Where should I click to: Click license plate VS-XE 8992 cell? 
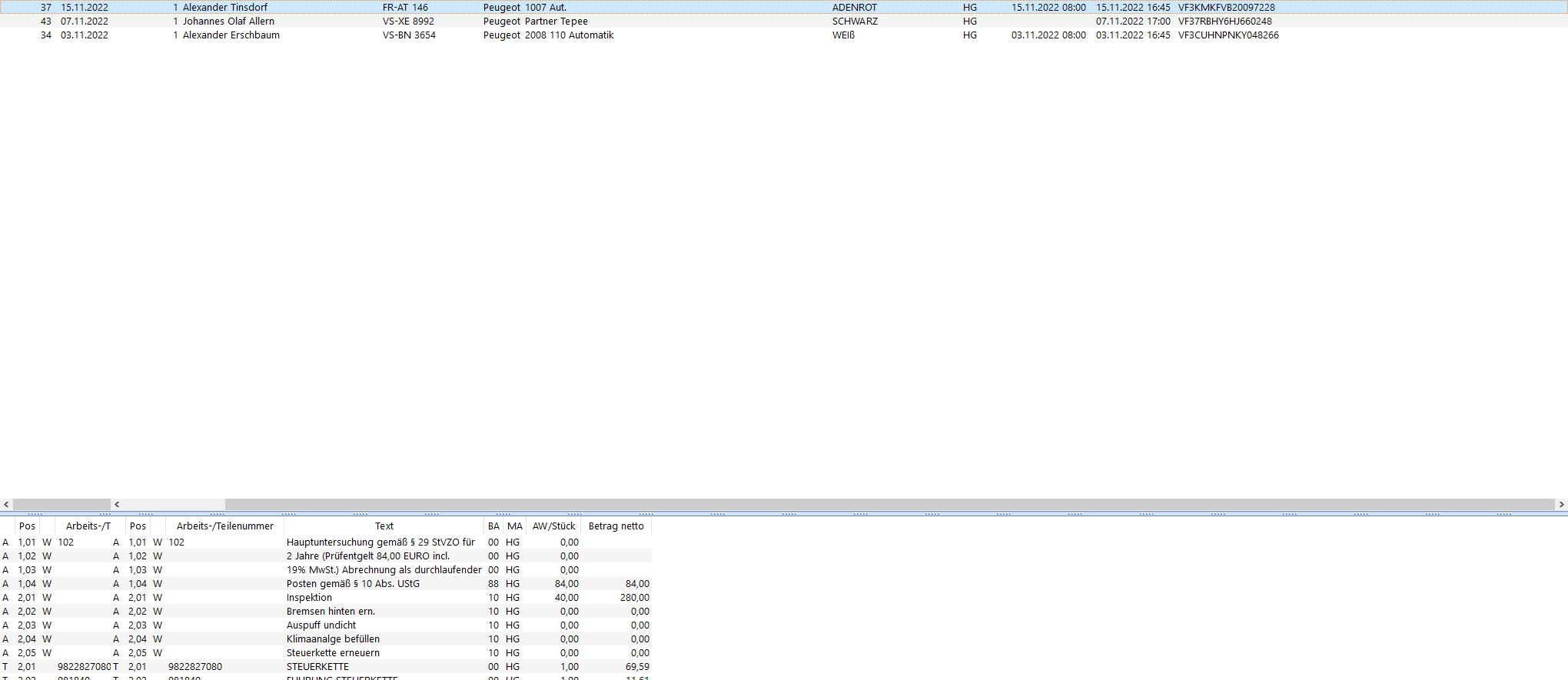(408, 22)
